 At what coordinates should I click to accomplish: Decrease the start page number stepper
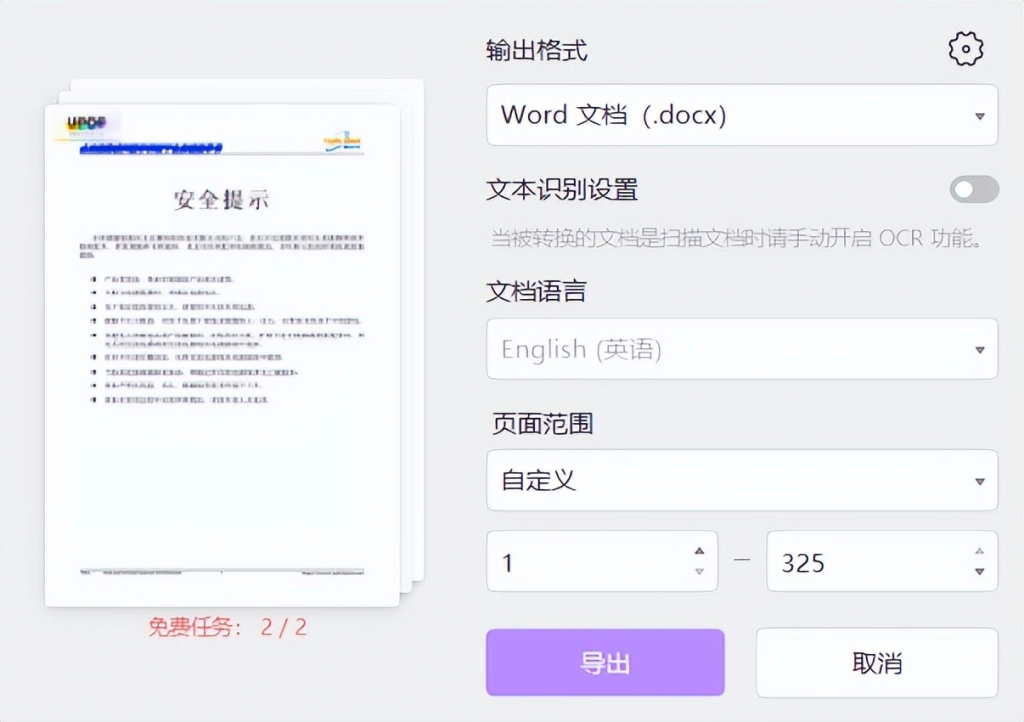point(699,572)
